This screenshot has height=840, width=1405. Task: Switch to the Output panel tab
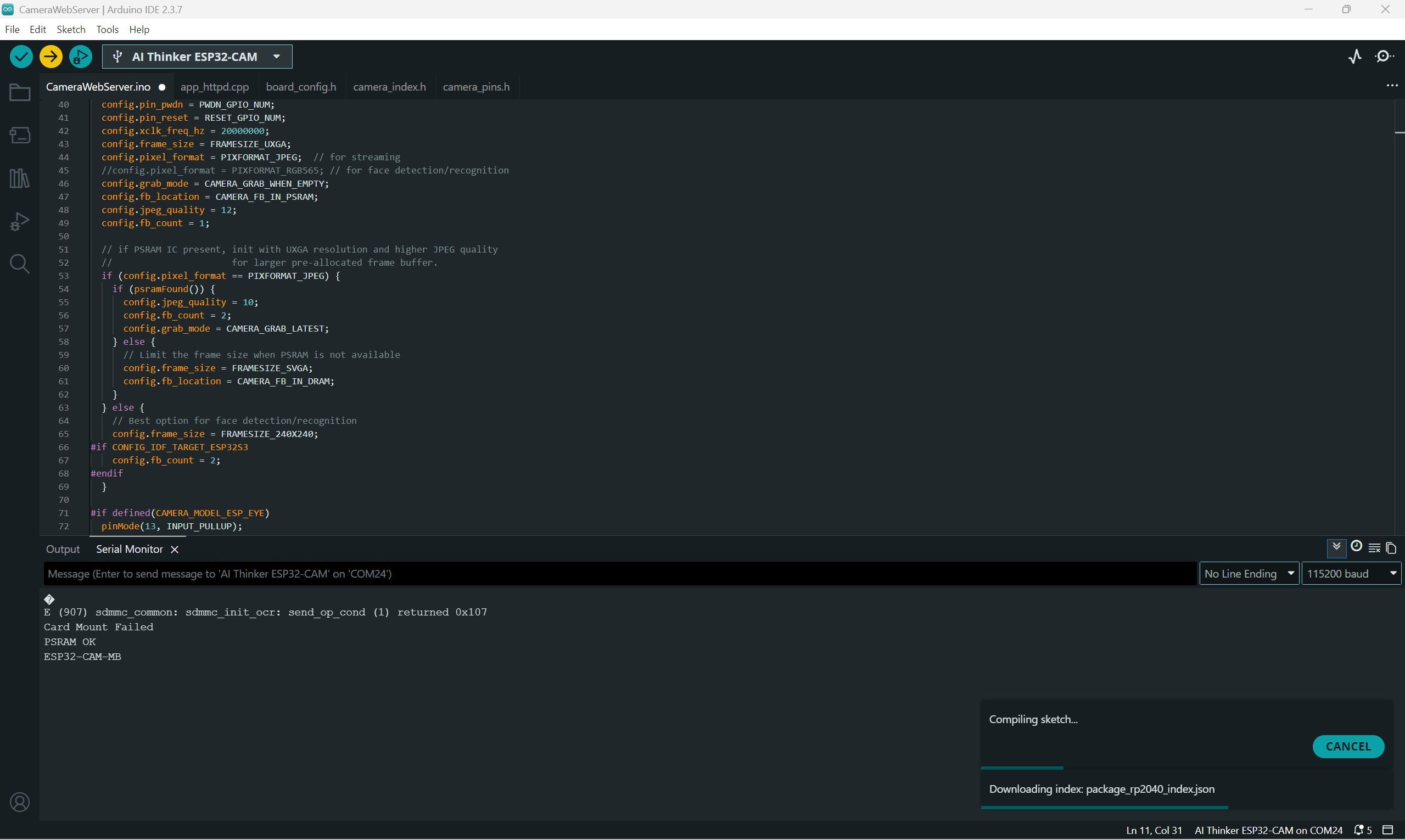pyautogui.click(x=63, y=550)
